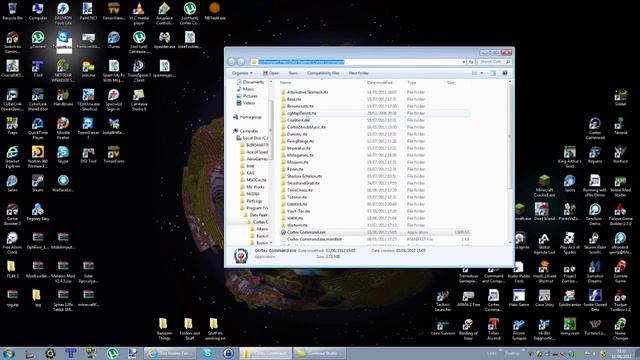Sort files by Name column header
Viewport: 640px width, 360px height.
[286, 82]
